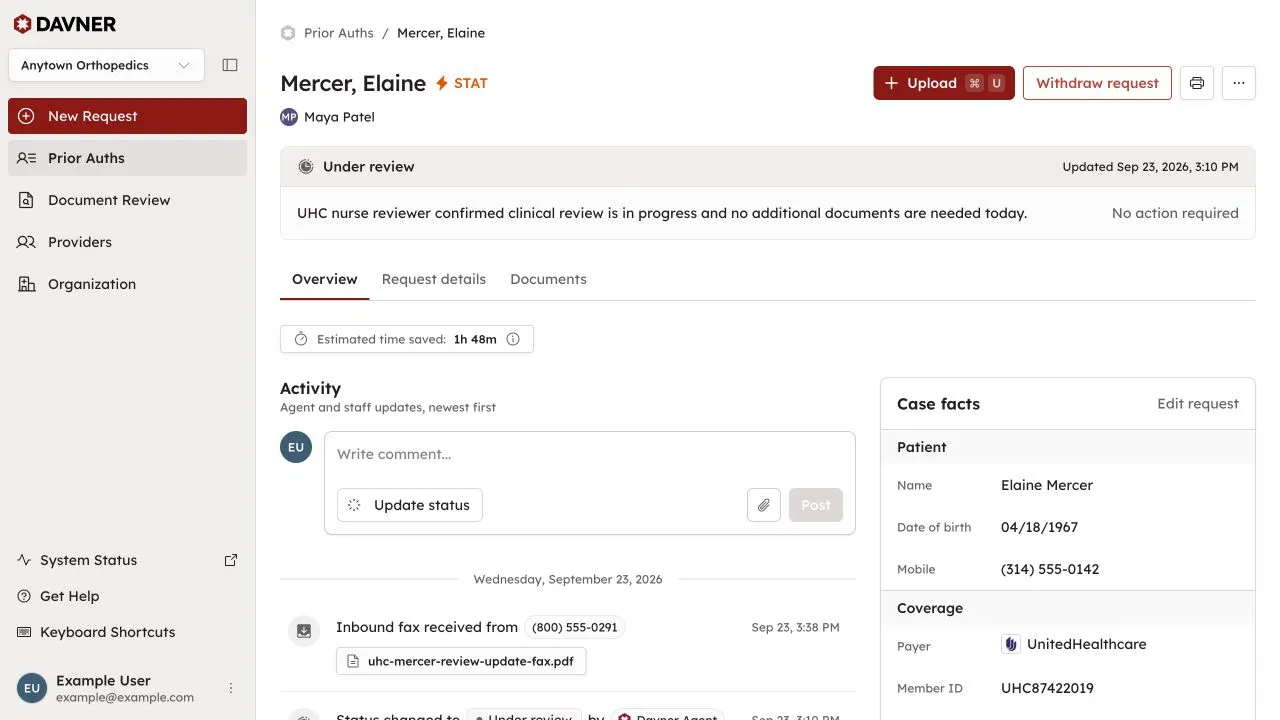Navigate to Providers page
Screen dimensions: 1280x720
point(127,242)
